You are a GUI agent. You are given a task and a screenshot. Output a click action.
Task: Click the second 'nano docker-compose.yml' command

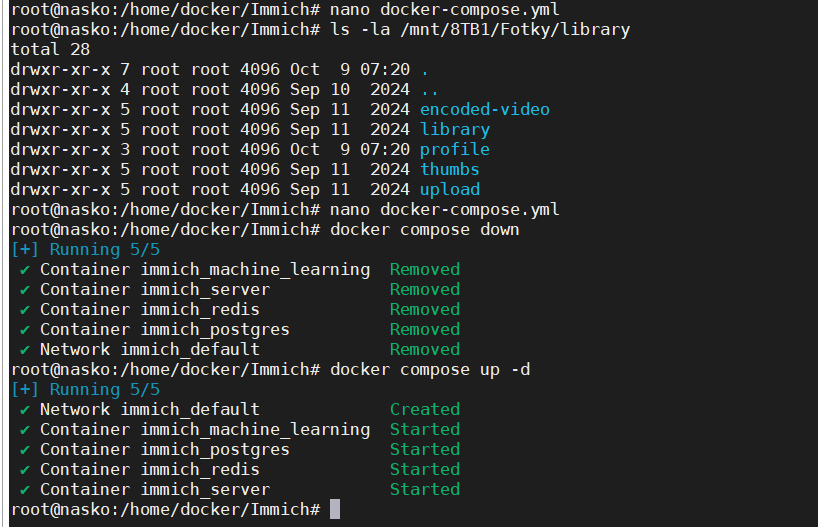coord(444,209)
